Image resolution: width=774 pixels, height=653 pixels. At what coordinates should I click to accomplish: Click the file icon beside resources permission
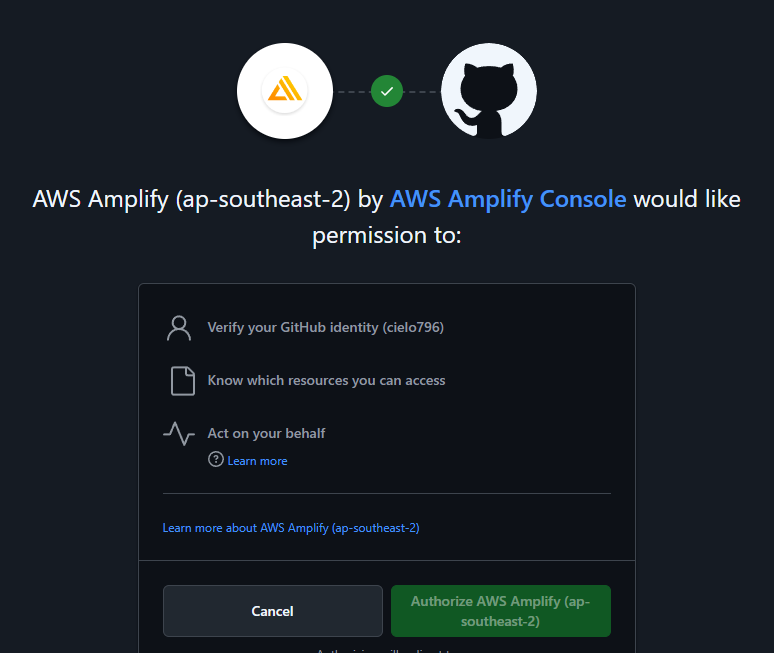(x=181, y=381)
